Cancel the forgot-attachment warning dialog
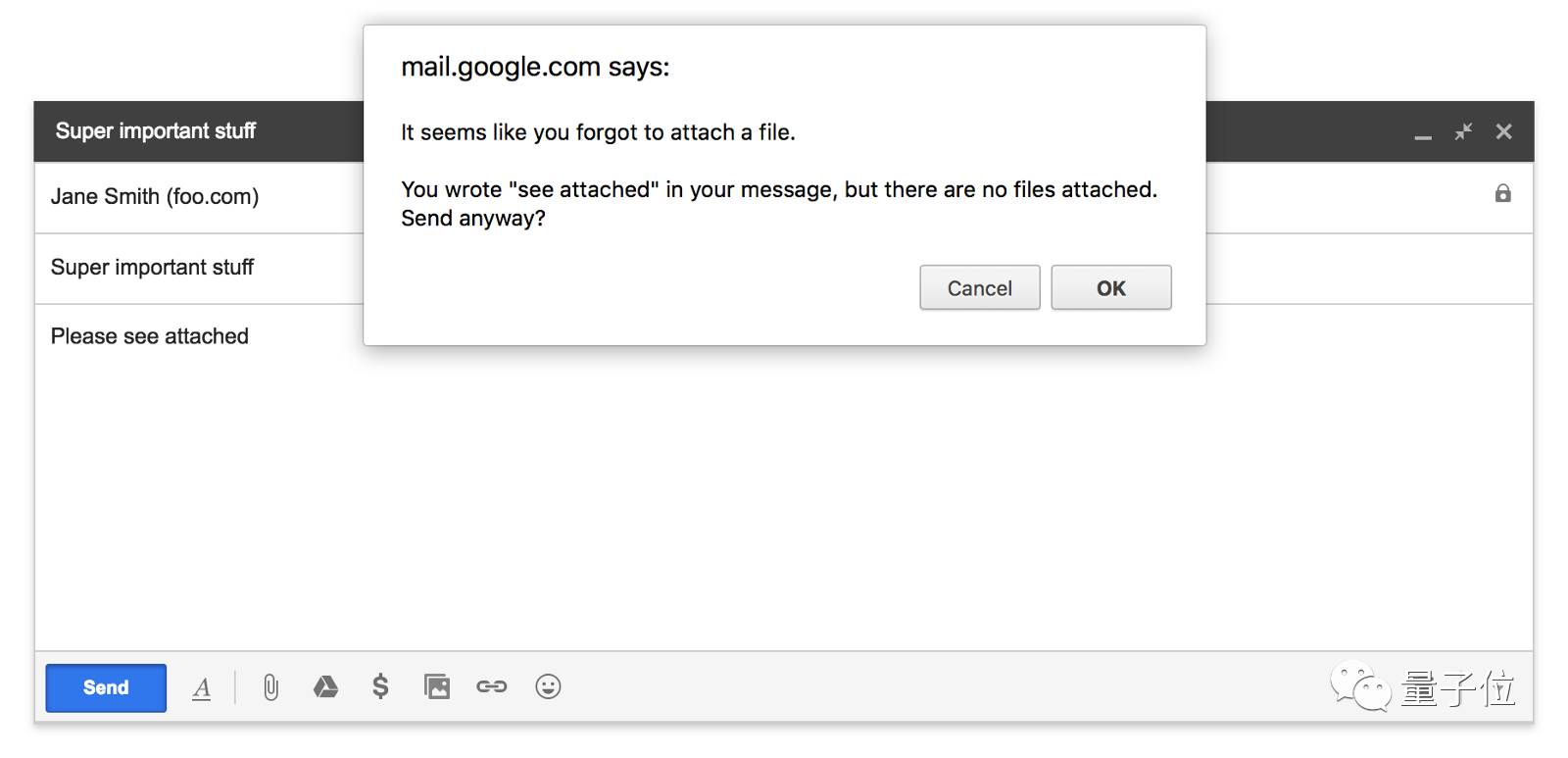 tap(979, 288)
